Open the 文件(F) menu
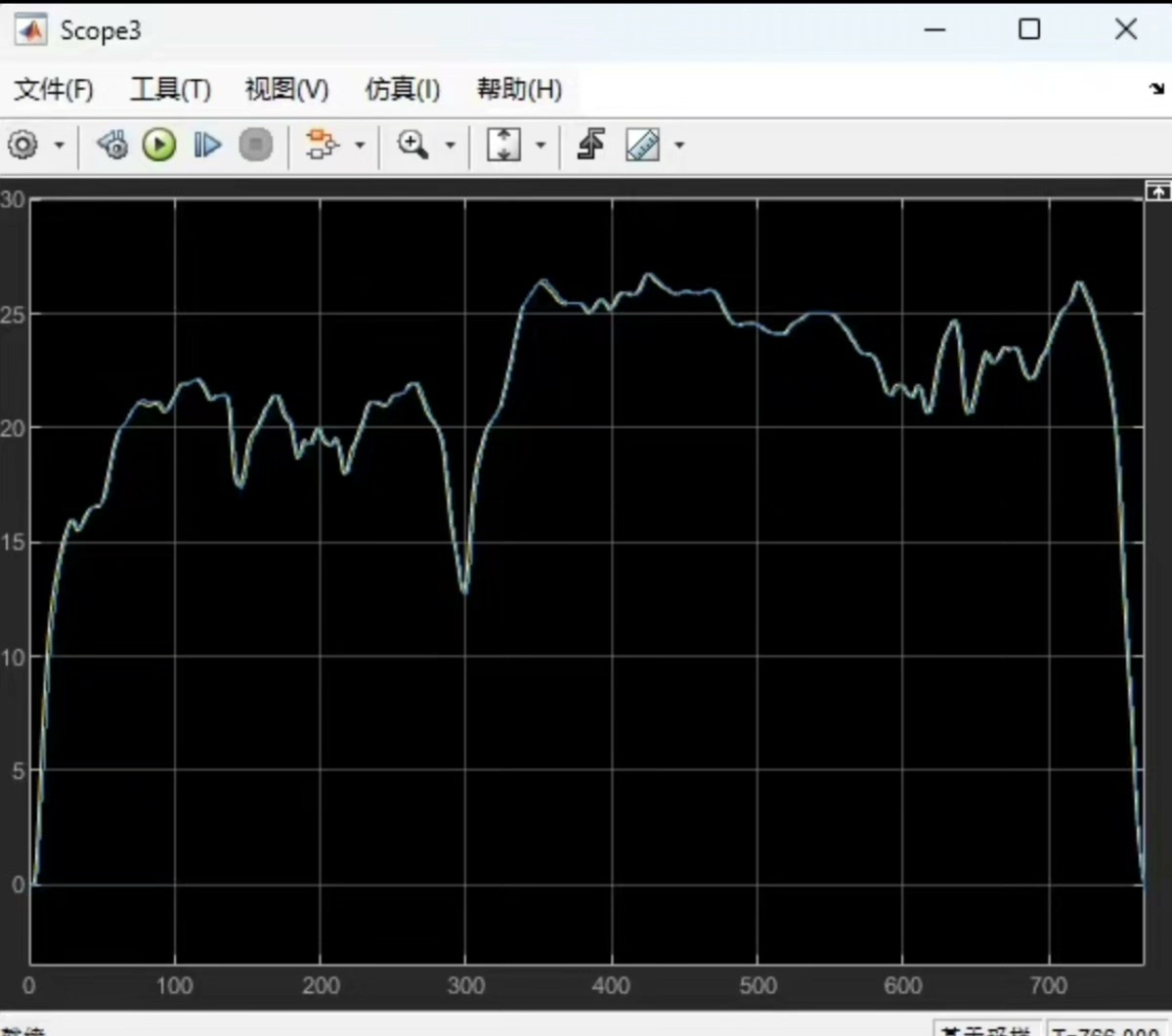 click(x=54, y=89)
